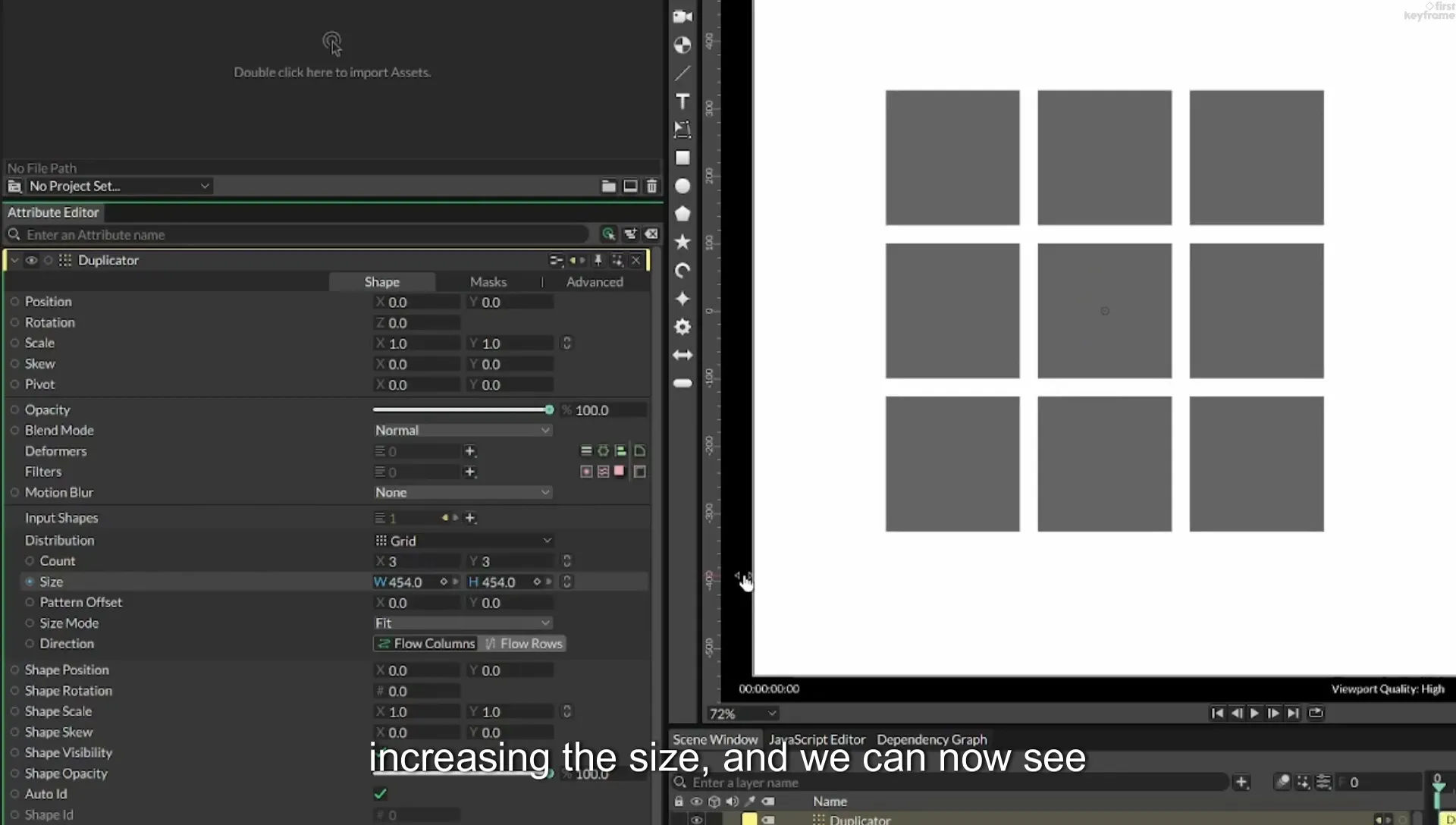
Task: Select Flow Rows direction
Action: coord(523,644)
